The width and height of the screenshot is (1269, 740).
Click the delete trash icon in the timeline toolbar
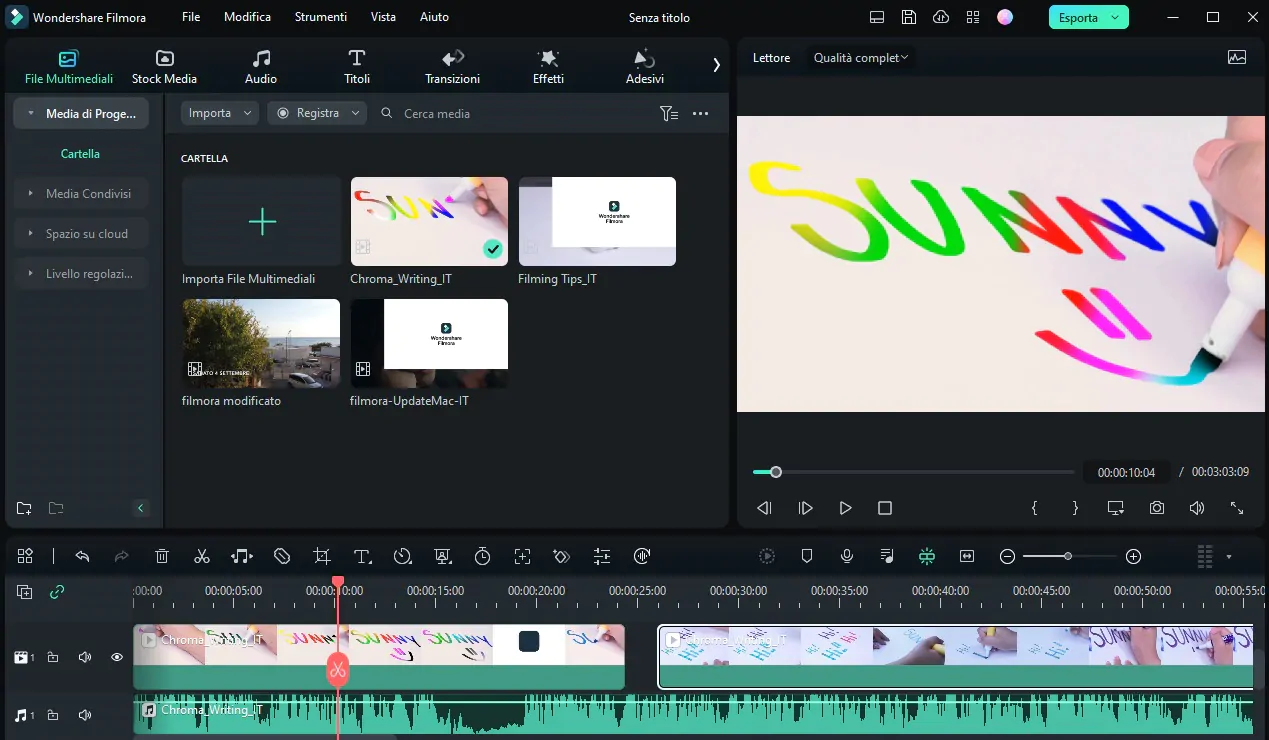(x=162, y=556)
